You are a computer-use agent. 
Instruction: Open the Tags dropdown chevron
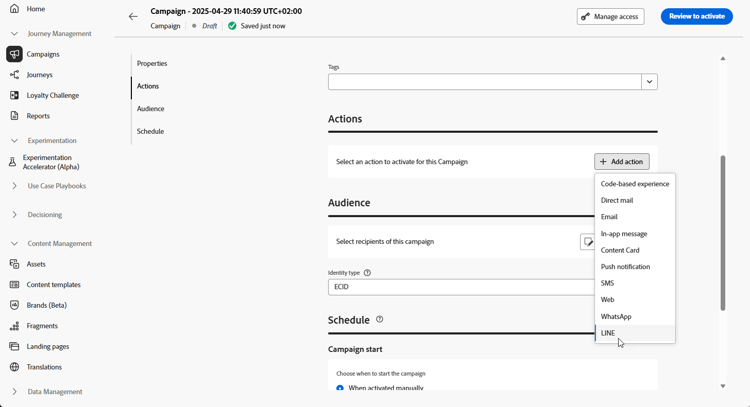click(x=649, y=82)
